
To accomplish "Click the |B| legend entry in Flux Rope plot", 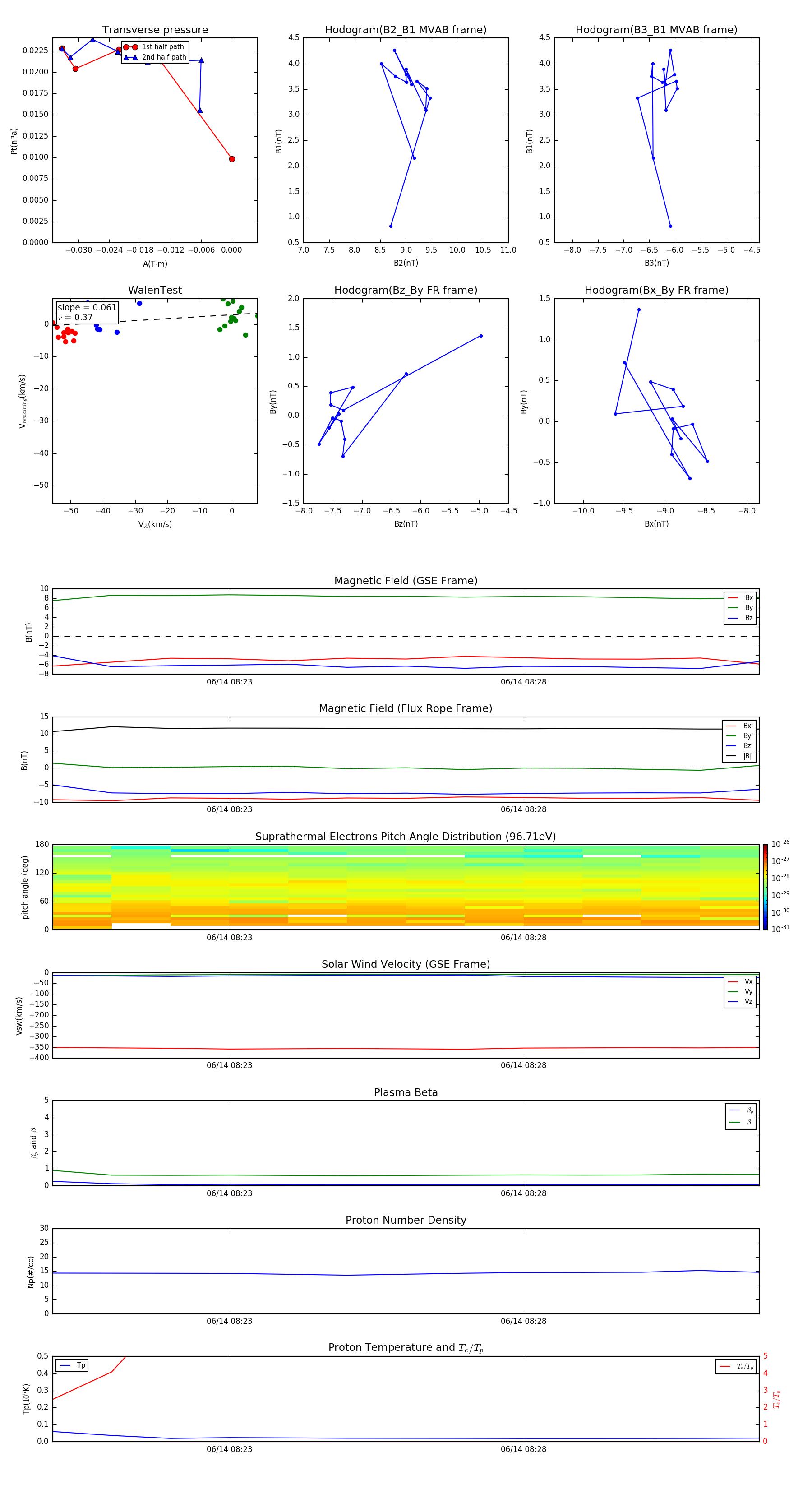I will click(x=739, y=756).
